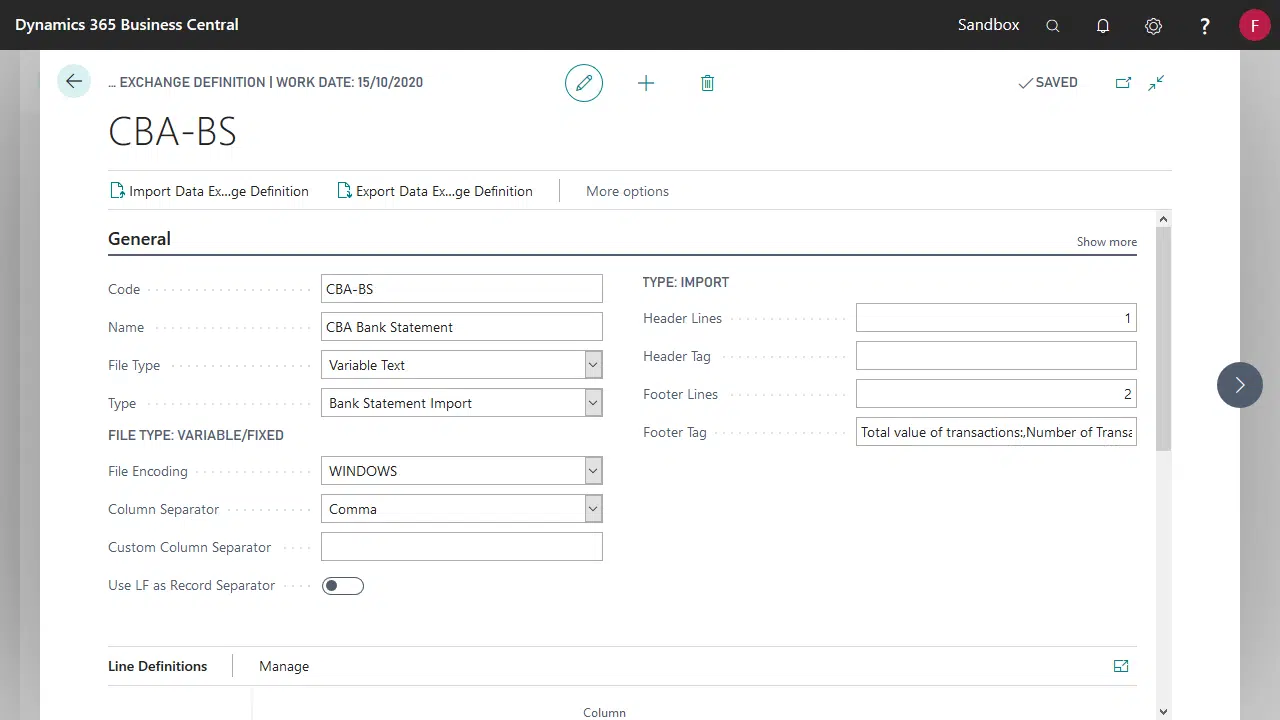Screen dimensions: 1280x720
Task: Open this page in a new window
Action: 1123,83
